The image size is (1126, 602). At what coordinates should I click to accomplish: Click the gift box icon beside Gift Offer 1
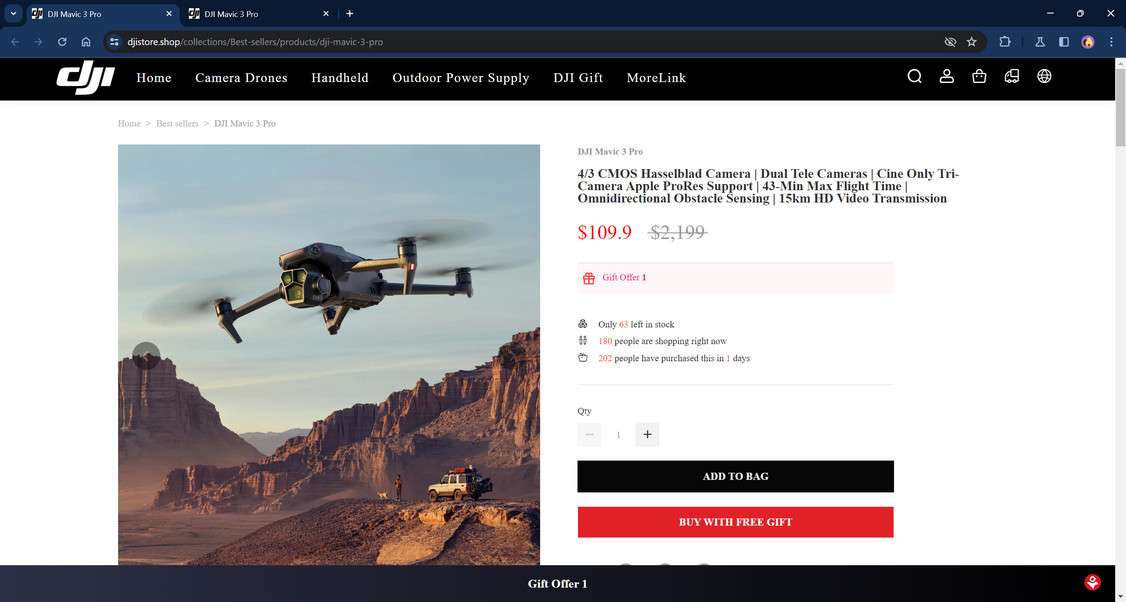tap(589, 278)
